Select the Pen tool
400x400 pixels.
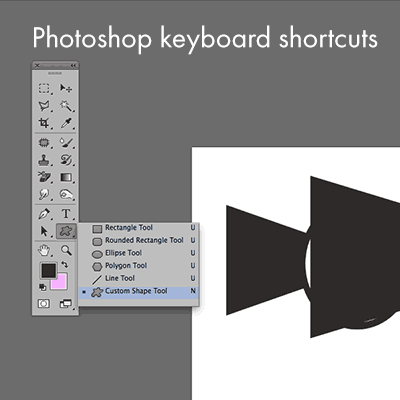point(44,214)
